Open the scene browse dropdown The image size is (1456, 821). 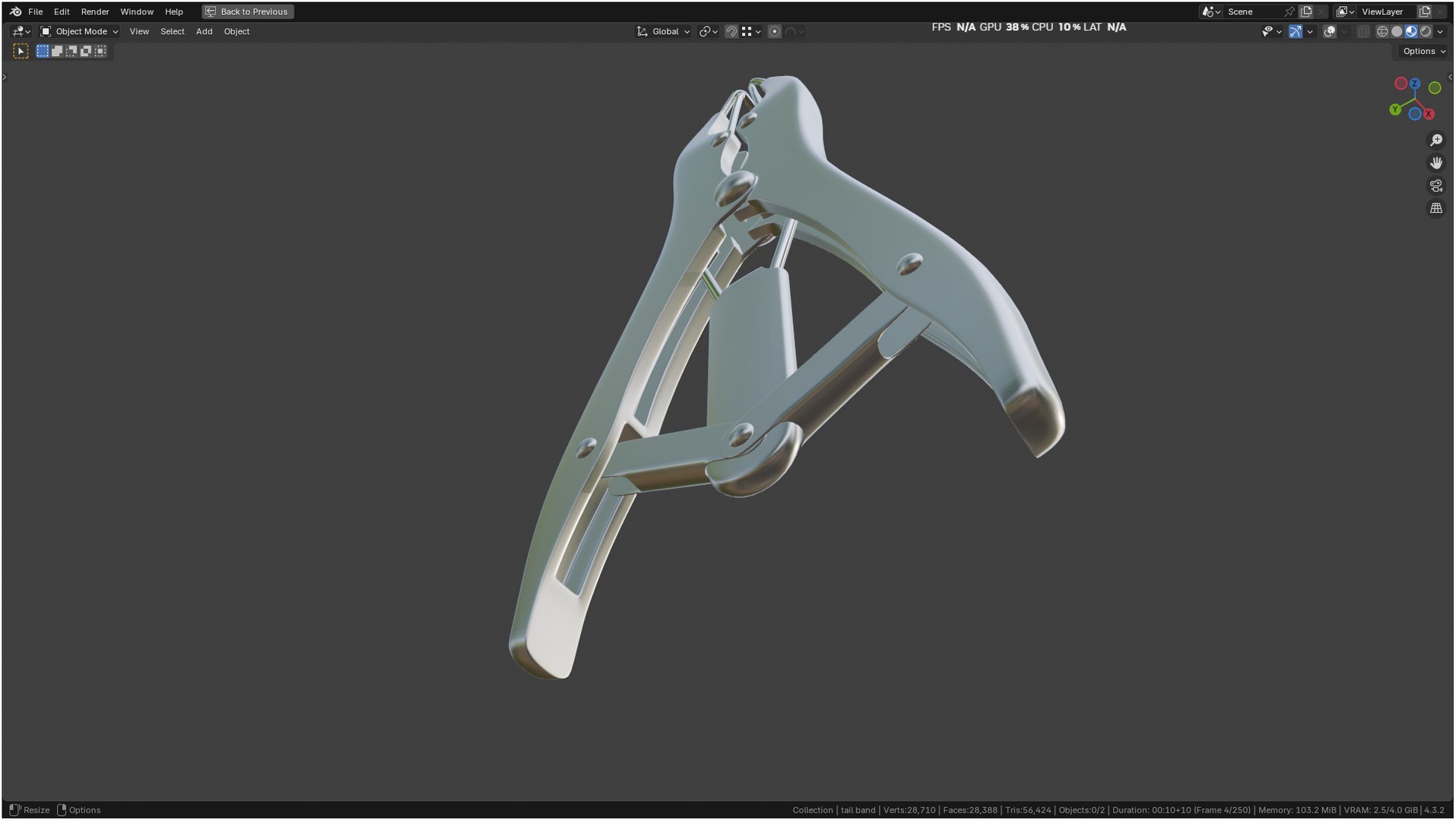(1211, 11)
